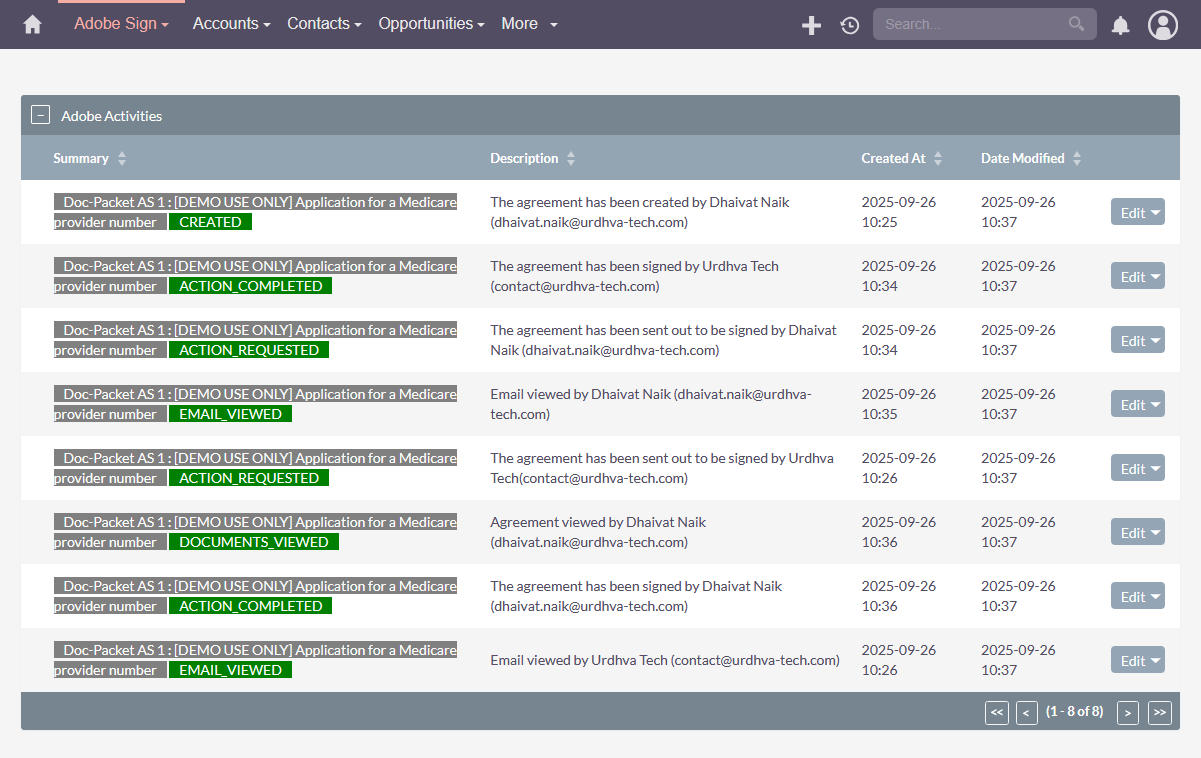Open the notifications bell
The width and height of the screenshot is (1201, 758).
click(x=1120, y=25)
